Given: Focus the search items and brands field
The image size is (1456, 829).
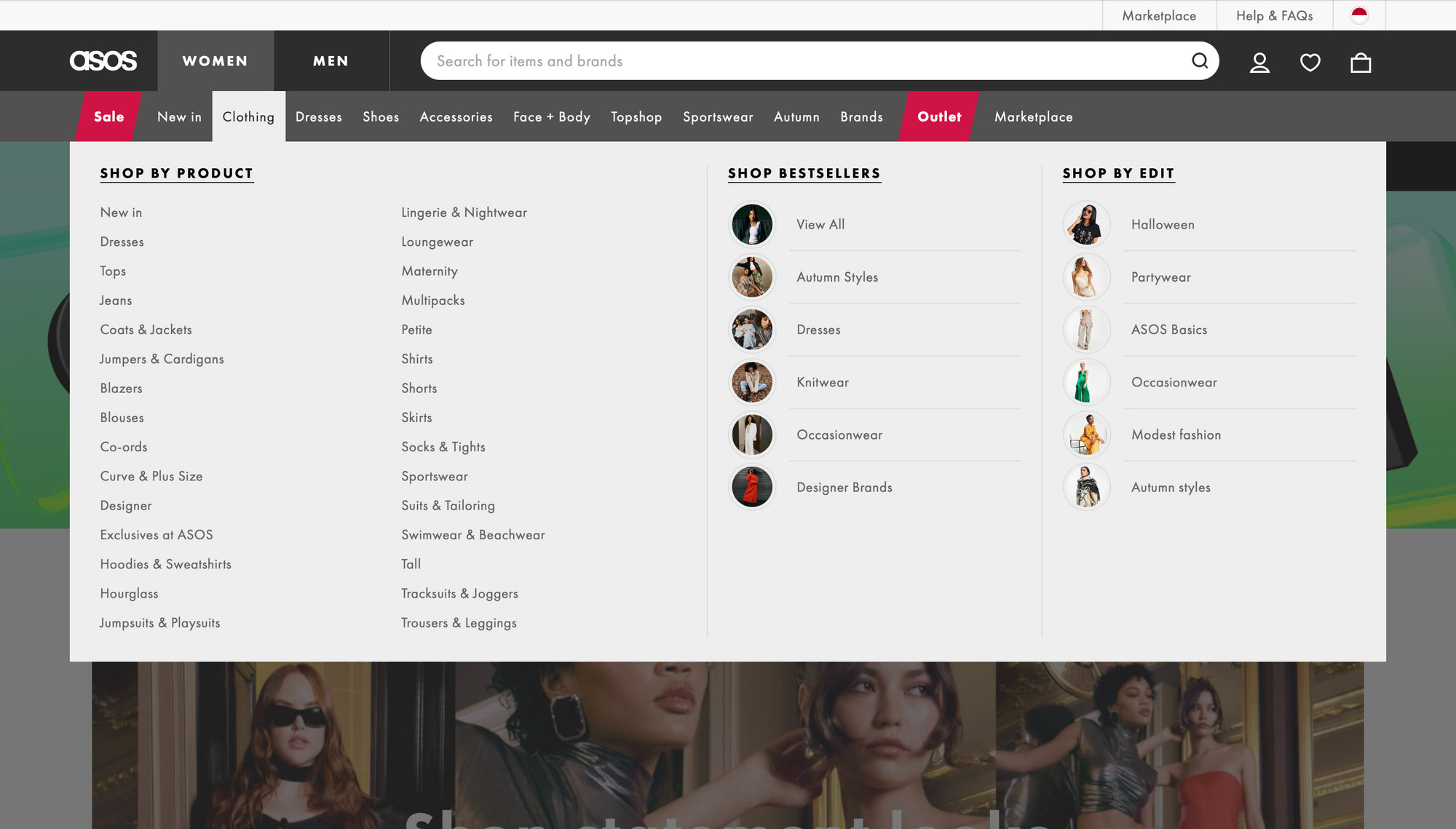Looking at the screenshot, I should click(x=801, y=61).
